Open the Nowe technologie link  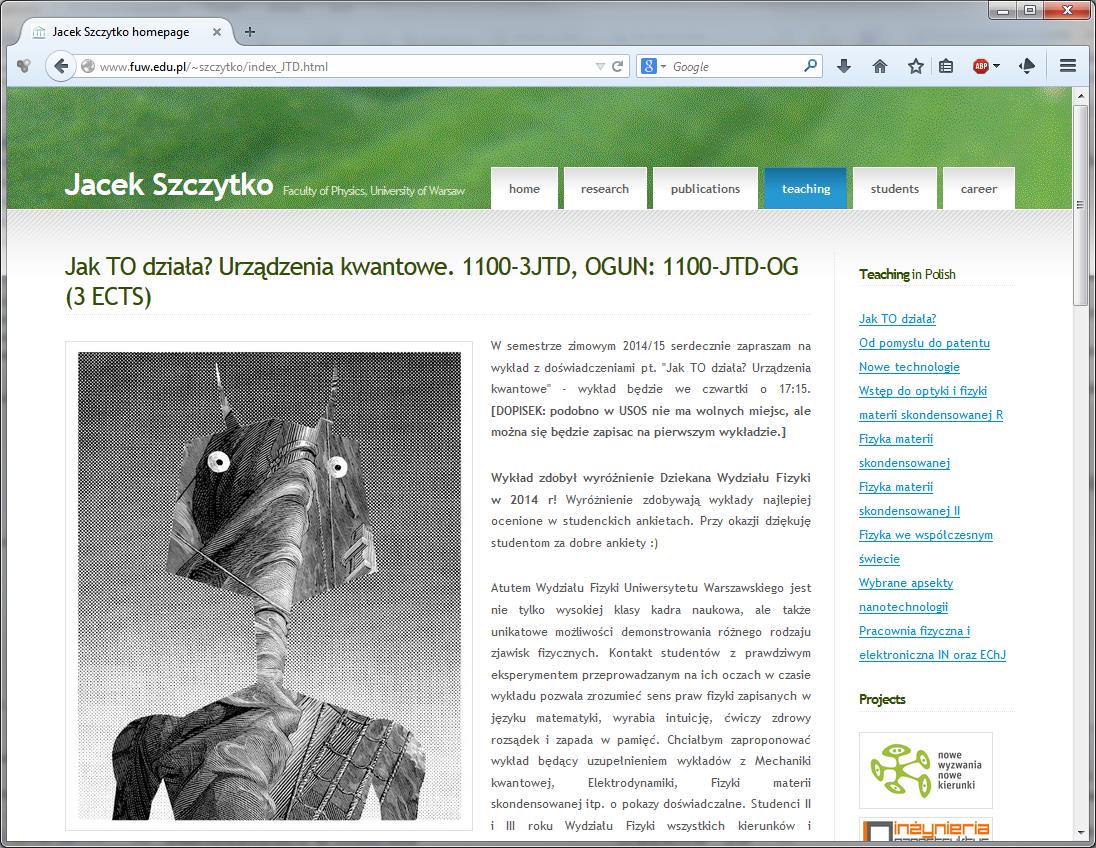[x=909, y=367]
